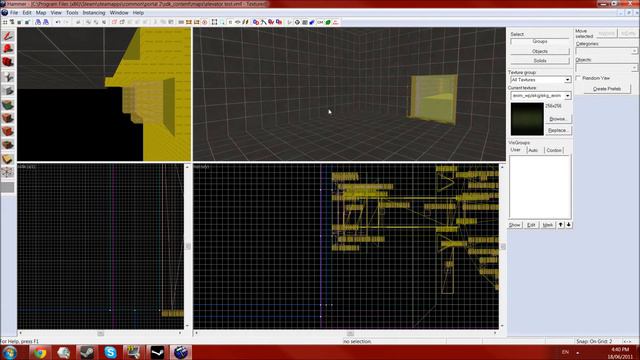Click the Hide Selected Objects icon
The width and height of the screenshot is (640, 360).
(x=114, y=22)
